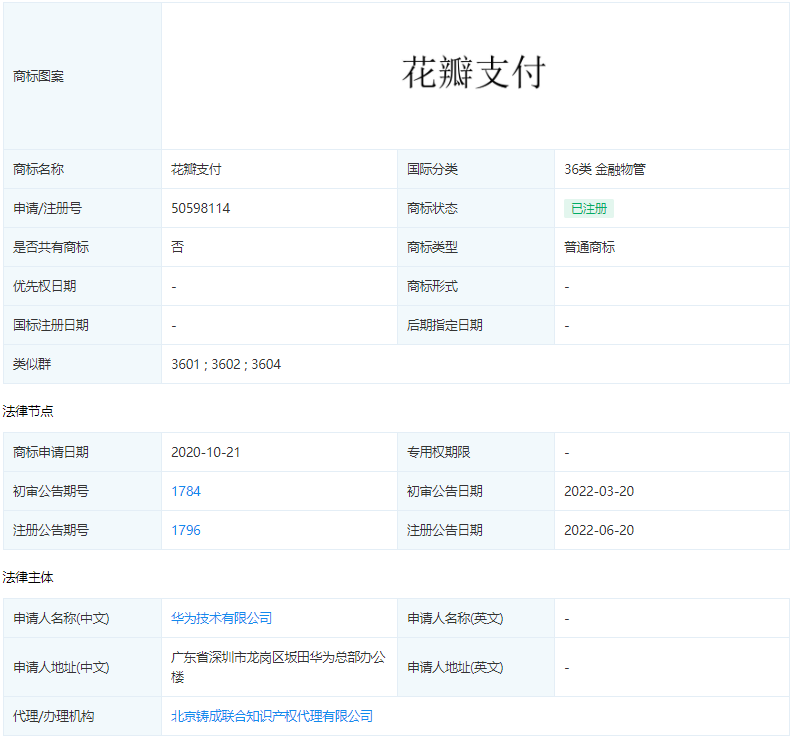This screenshot has height=739, width=792.
Task: Open initial announcement issue 1784 link
Action: [x=186, y=491]
